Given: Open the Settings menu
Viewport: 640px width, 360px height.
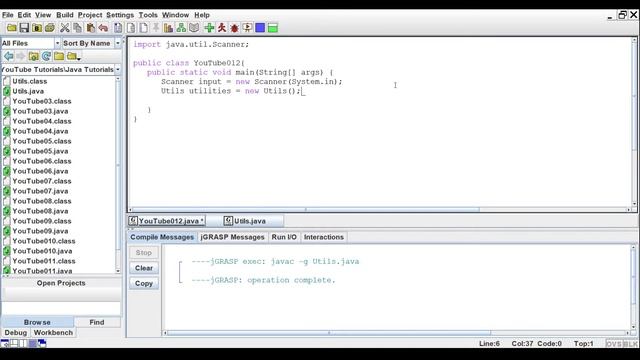Looking at the screenshot, I should coord(120,15).
